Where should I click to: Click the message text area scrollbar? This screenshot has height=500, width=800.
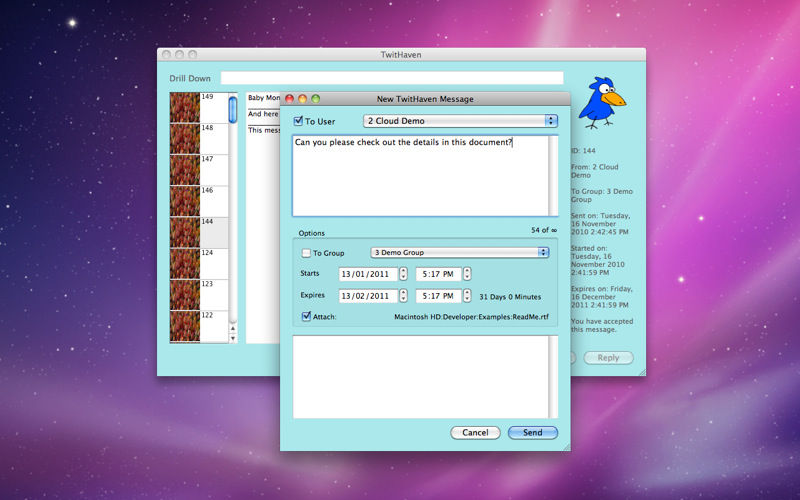click(553, 176)
